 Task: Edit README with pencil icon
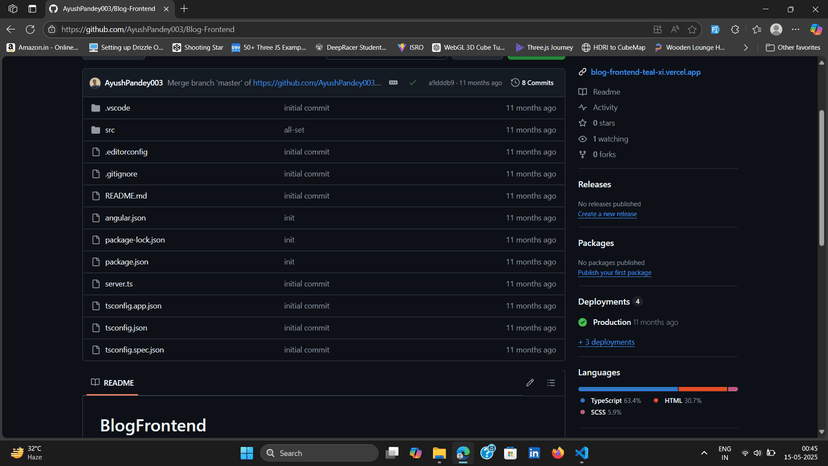530,383
